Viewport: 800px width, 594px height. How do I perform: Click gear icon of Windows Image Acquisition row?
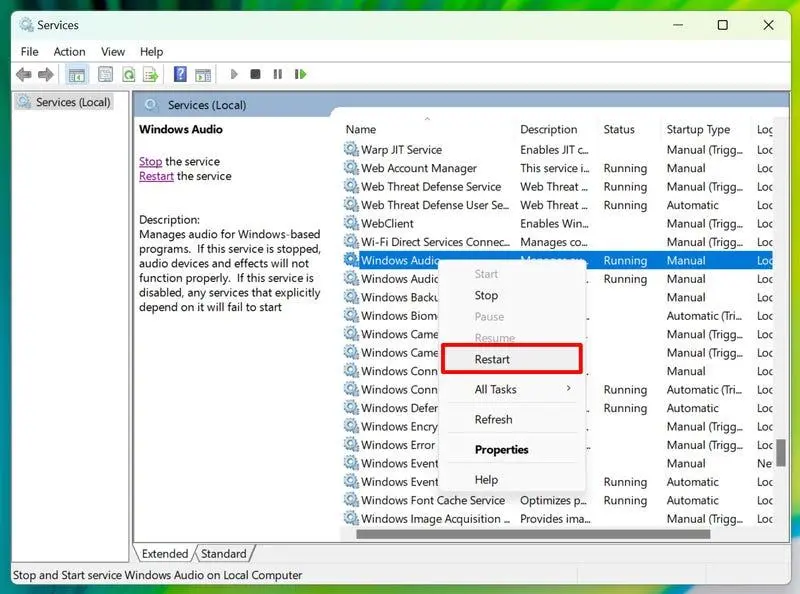[351, 518]
